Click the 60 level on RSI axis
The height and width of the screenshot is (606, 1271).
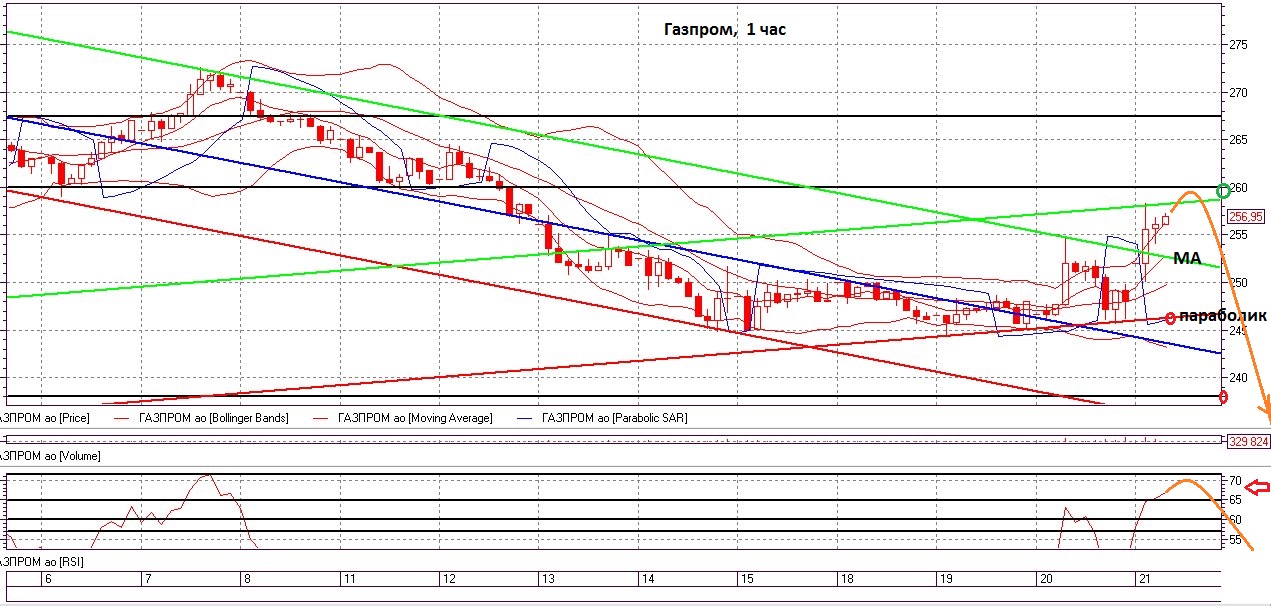tap(1236, 520)
